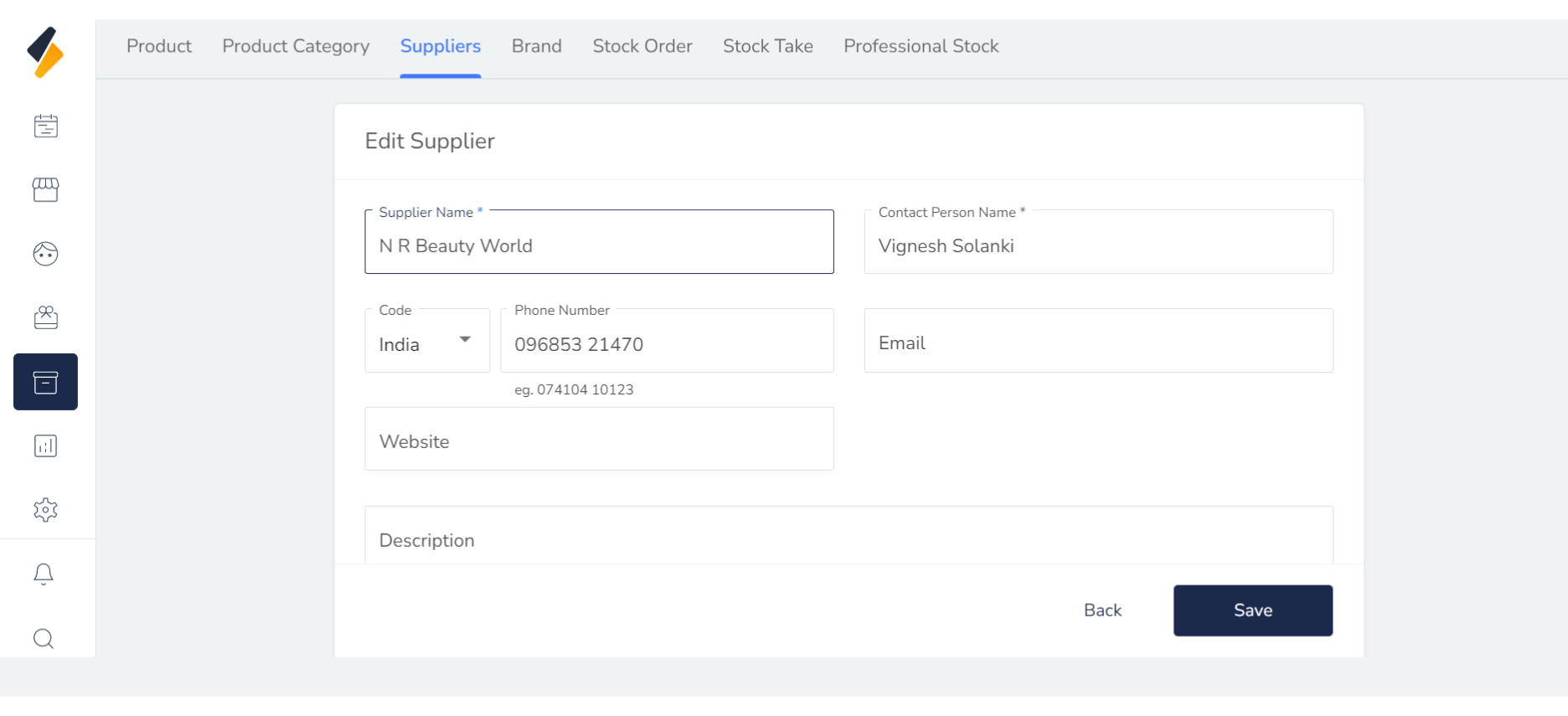
Task: Open the Professional Stock tab
Action: [921, 46]
